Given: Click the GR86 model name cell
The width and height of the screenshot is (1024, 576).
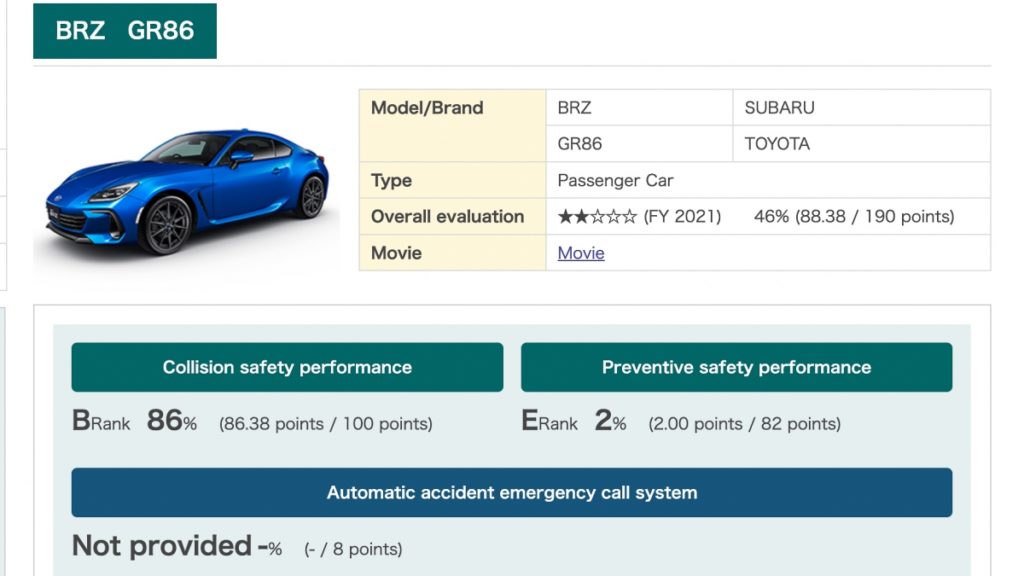Looking at the screenshot, I should [x=580, y=144].
